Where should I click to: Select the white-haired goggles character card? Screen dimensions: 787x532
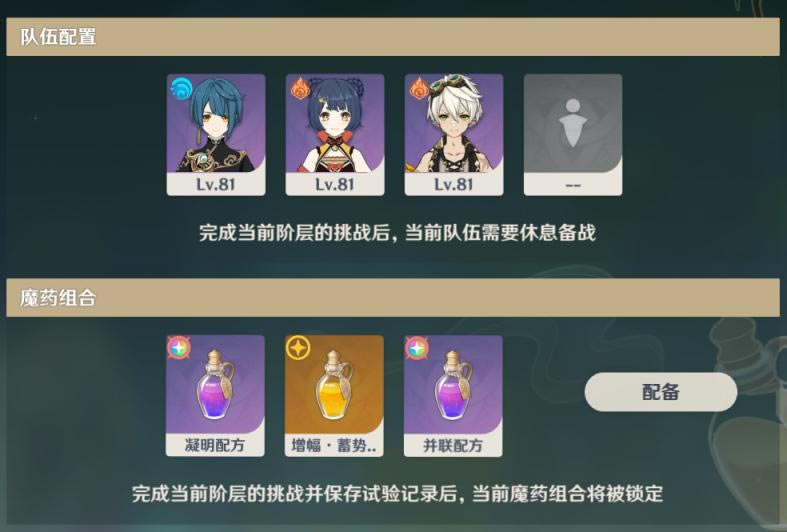[x=454, y=135]
